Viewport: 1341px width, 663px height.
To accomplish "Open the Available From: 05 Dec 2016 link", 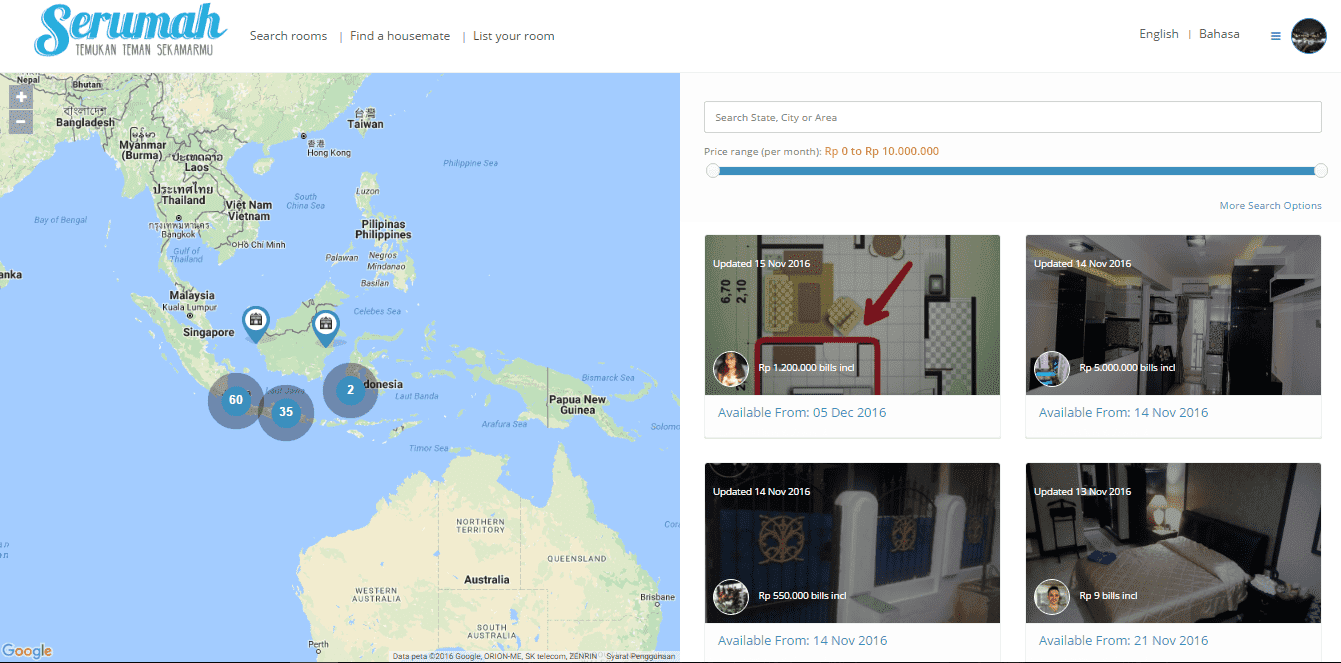I will [x=802, y=412].
